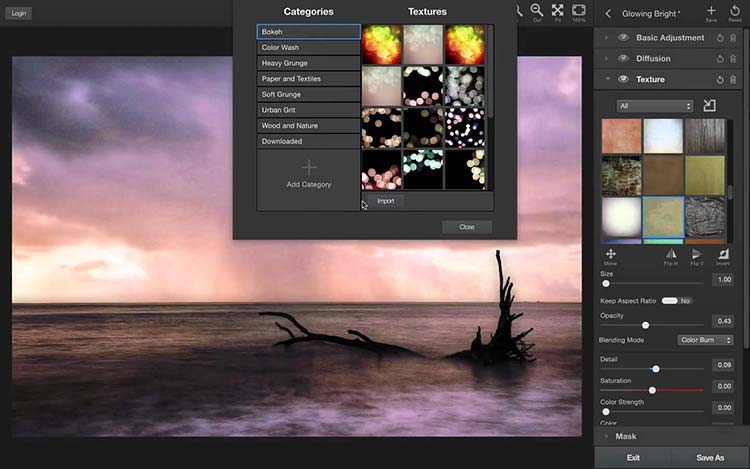Click the Add Category plus icon
Viewport: 750px width, 469px height.
pyautogui.click(x=309, y=167)
